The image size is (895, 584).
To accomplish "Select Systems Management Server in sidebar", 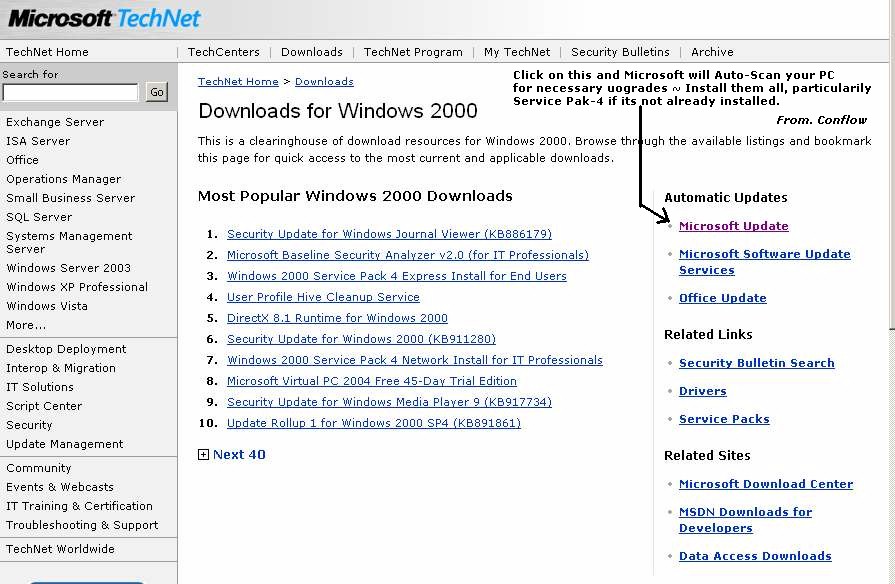I will [x=69, y=243].
